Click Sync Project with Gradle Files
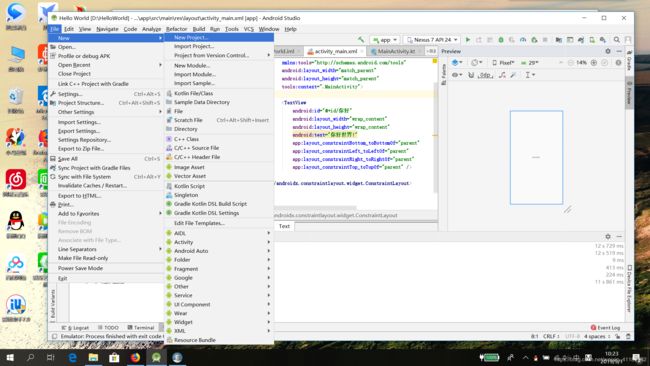This screenshot has height=366, width=650. [106, 168]
